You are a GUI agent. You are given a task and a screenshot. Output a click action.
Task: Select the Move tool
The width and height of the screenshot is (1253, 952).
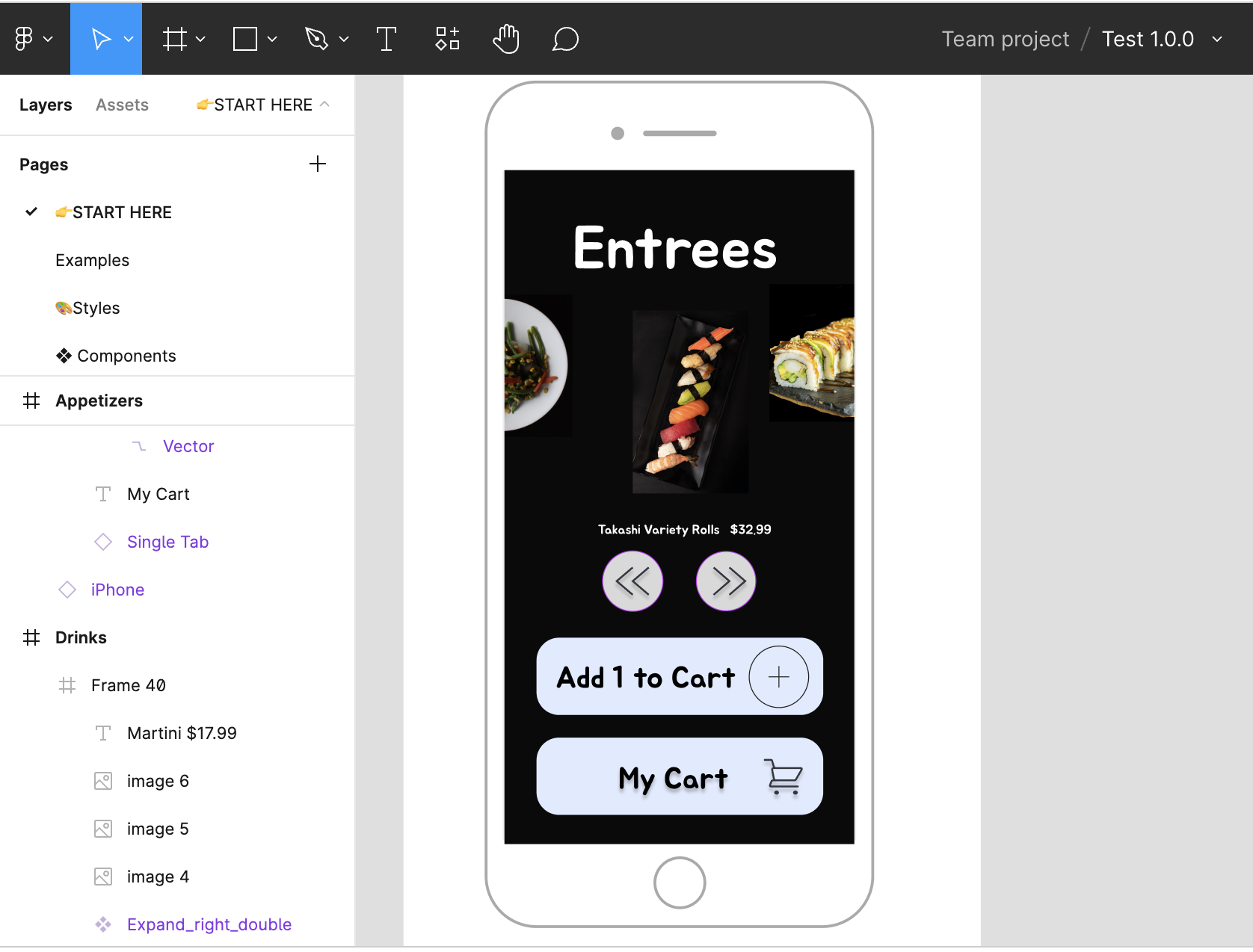coord(100,39)
